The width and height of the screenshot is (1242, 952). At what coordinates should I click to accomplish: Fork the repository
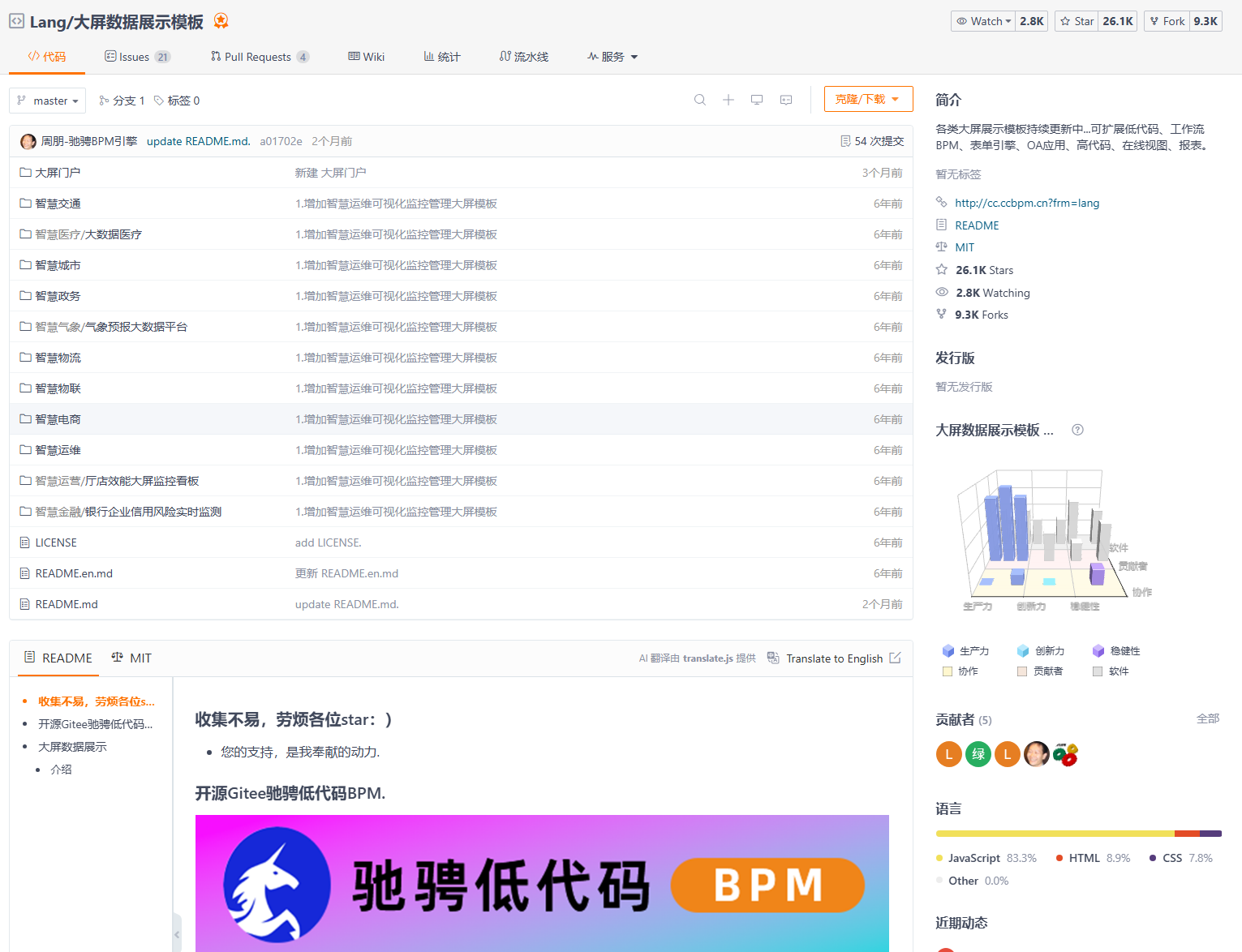(1166, 21)
